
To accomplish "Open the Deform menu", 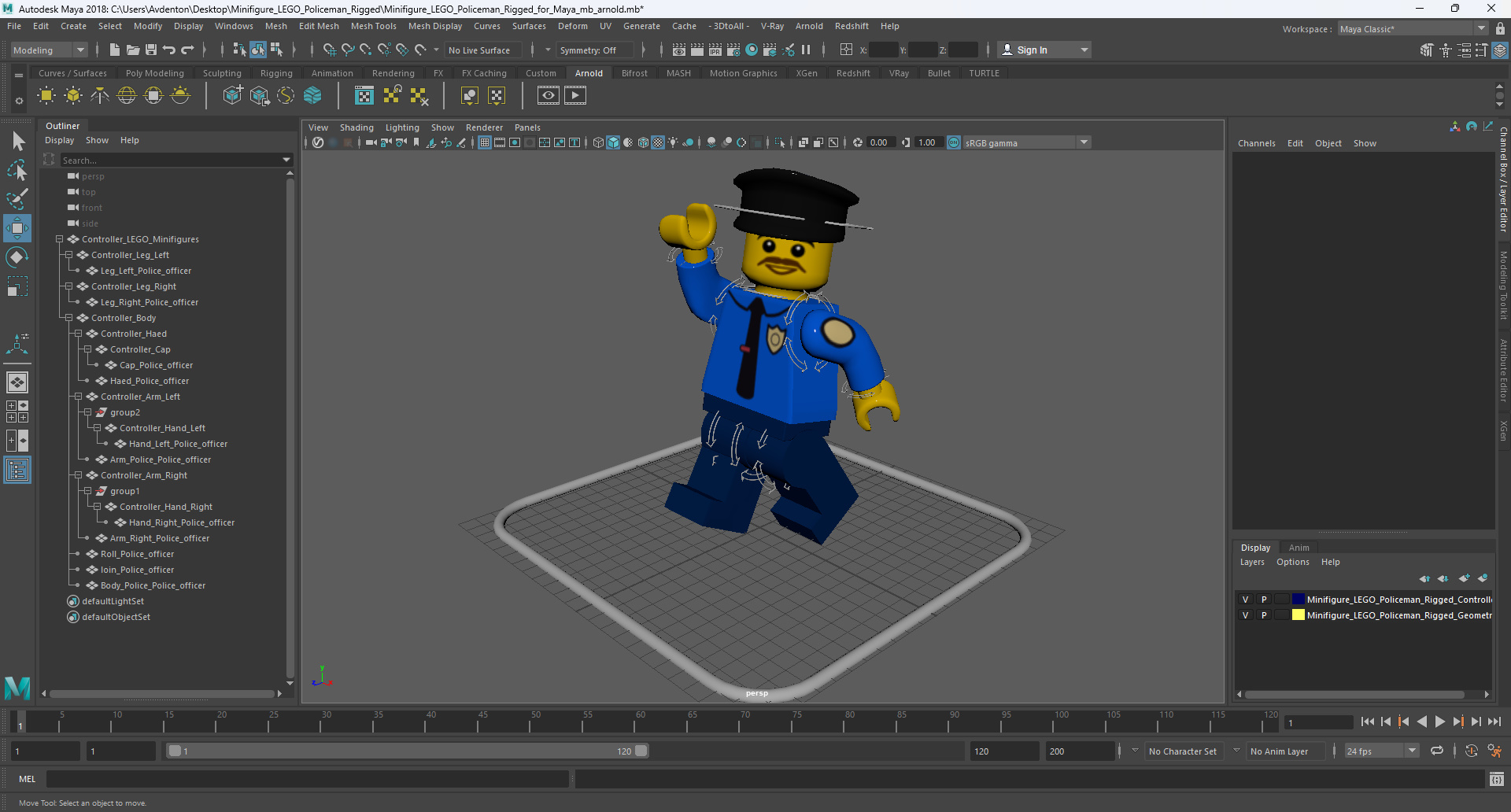I will [x=572, y=26].
